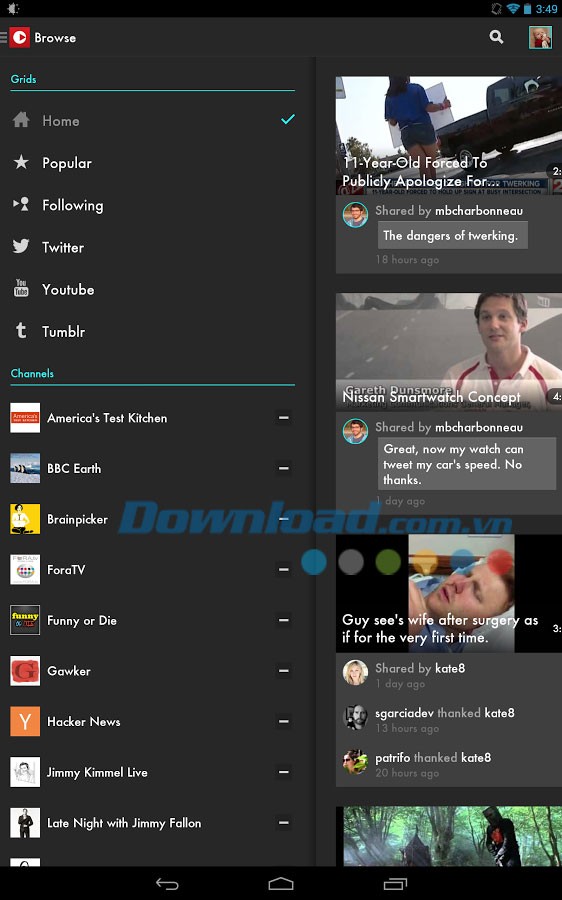The image size is (562, 900).
Task: Click the Following person icon
Action: (x=21, y=204)
